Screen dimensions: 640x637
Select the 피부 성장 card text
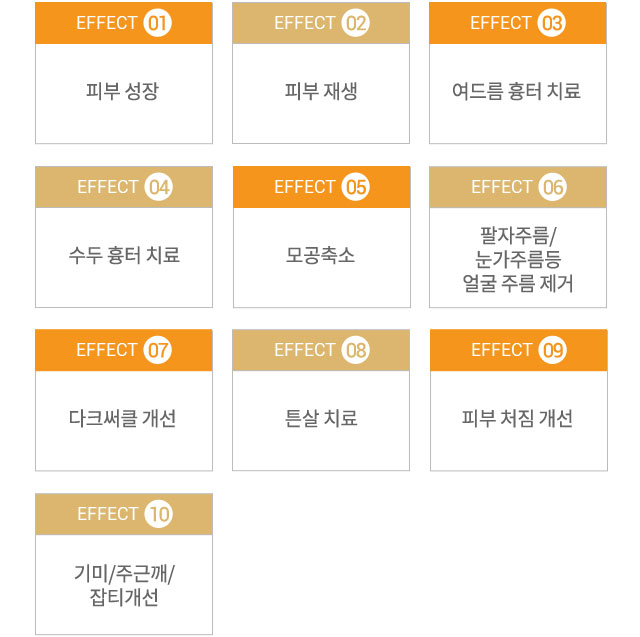point(122,91)
